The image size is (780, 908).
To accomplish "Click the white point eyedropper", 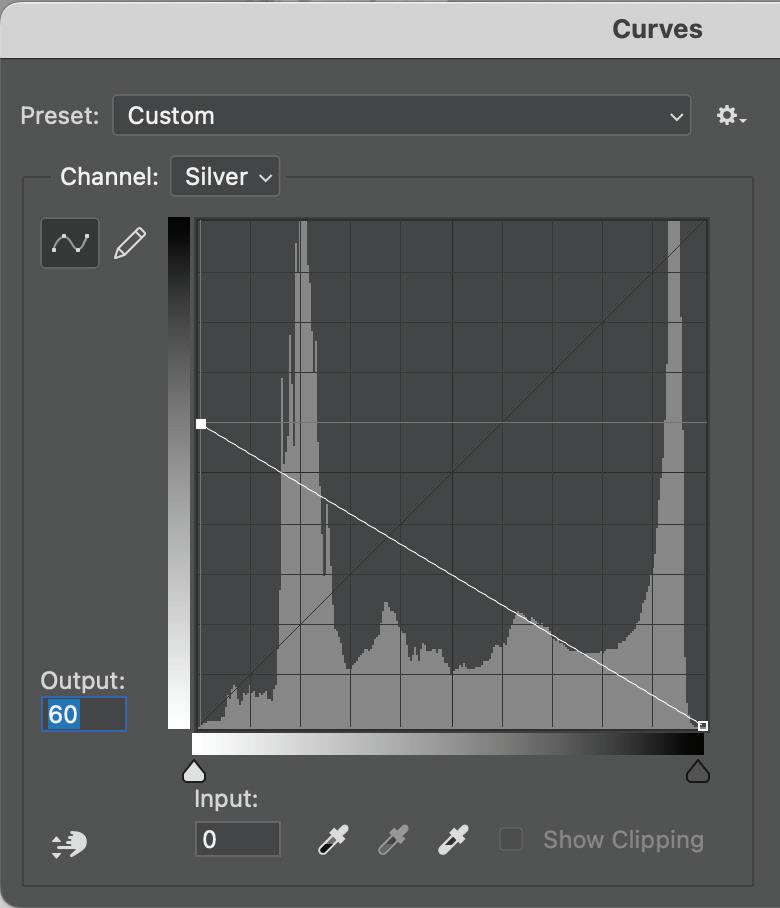I will 453,840.
